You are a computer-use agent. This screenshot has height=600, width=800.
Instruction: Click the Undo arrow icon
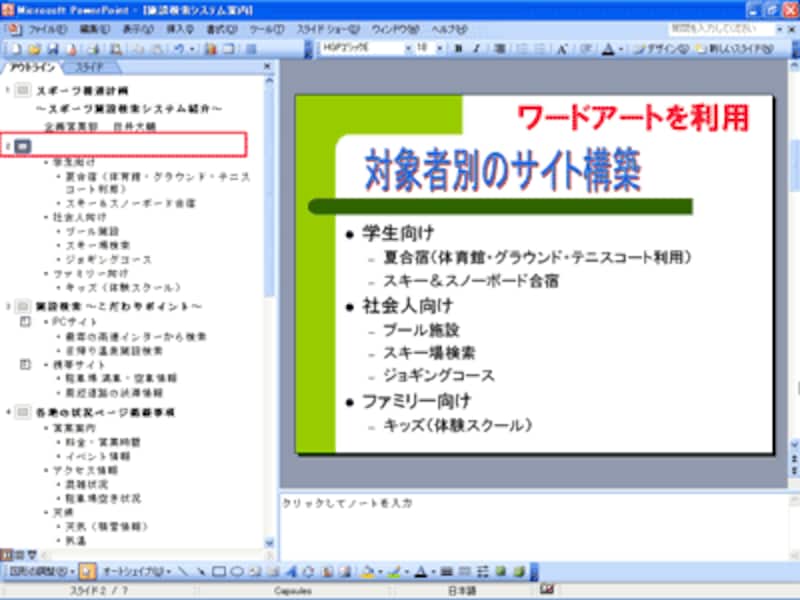pyautogui.click(x=180, y=48)
